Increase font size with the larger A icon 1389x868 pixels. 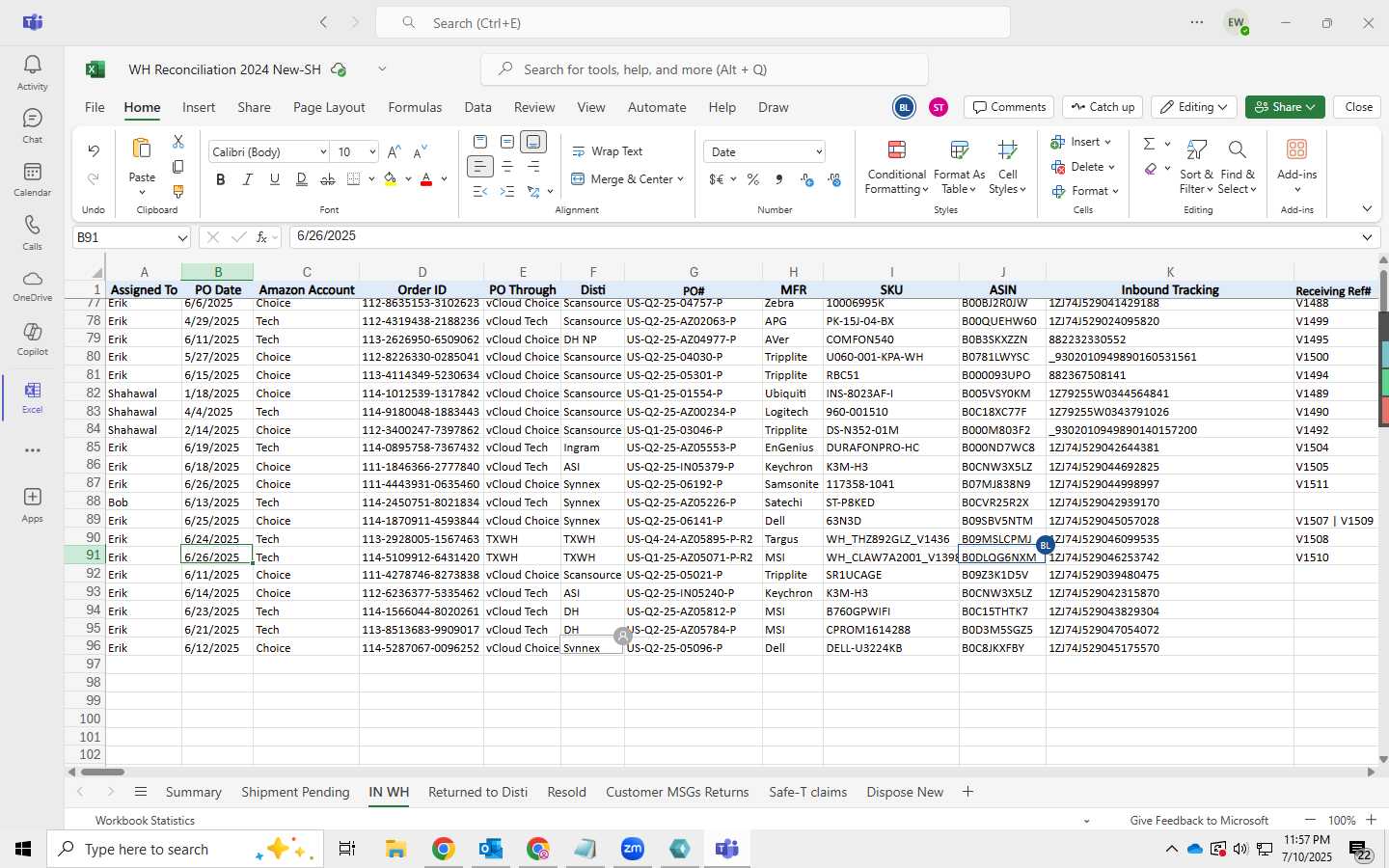(x=394, y=151)
